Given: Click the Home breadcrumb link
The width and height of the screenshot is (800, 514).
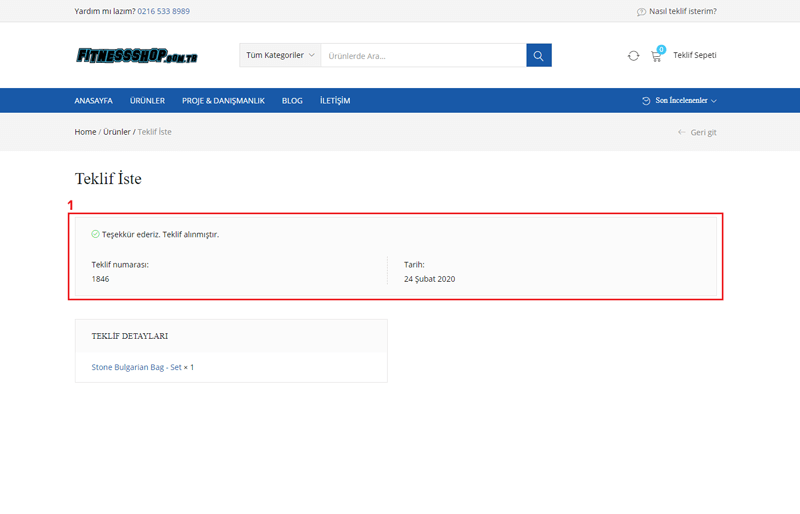Looking at the screenshot, I should 85,132.
